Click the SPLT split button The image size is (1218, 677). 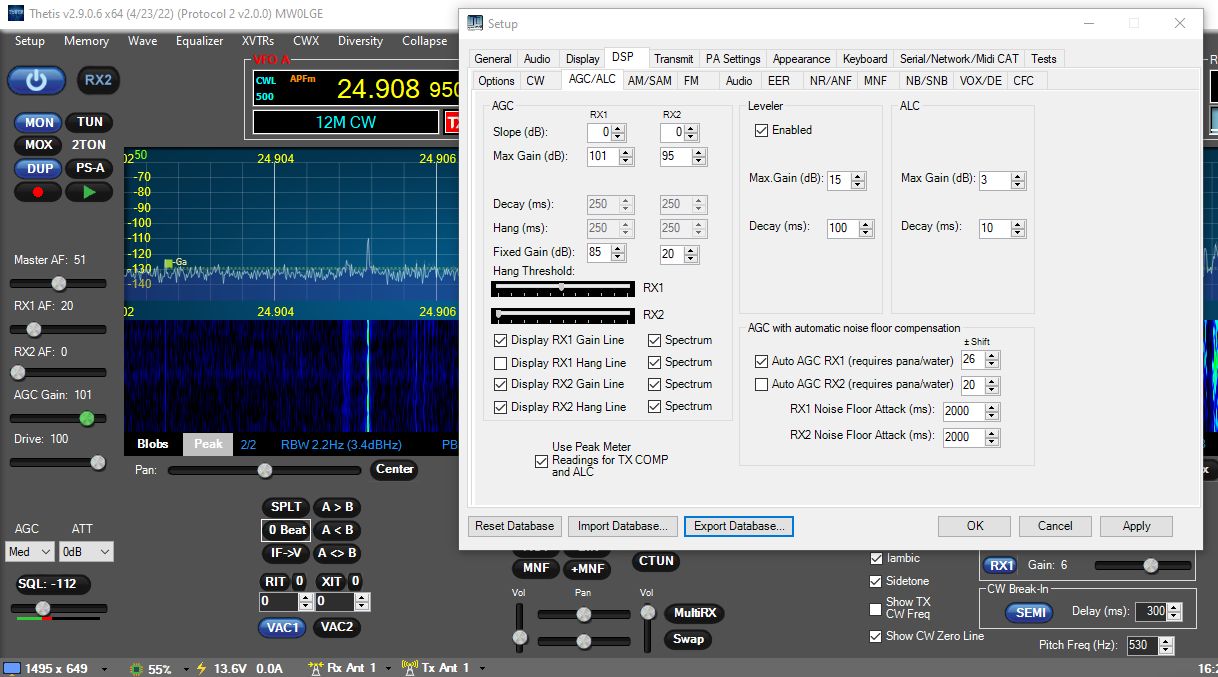coord(286,507)
